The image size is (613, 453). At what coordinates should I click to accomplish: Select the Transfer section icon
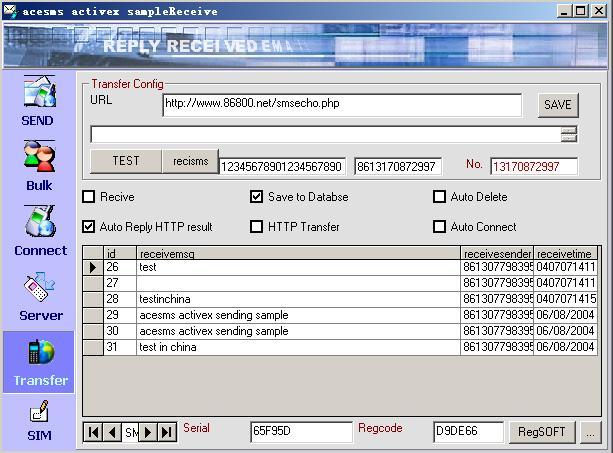(39, 352)
